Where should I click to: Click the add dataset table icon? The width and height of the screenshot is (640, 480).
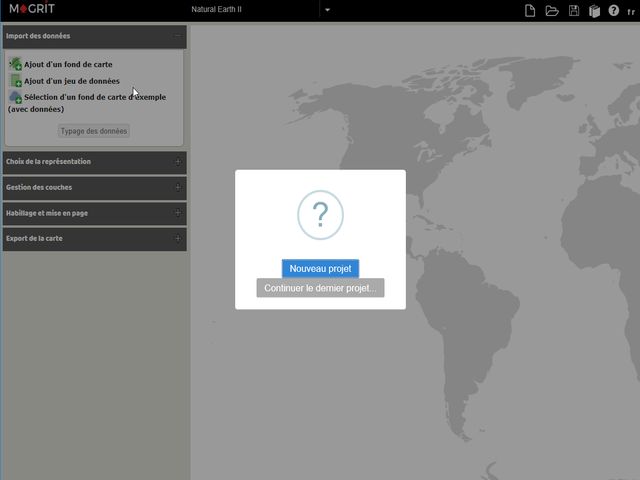[x=15, y=81]
